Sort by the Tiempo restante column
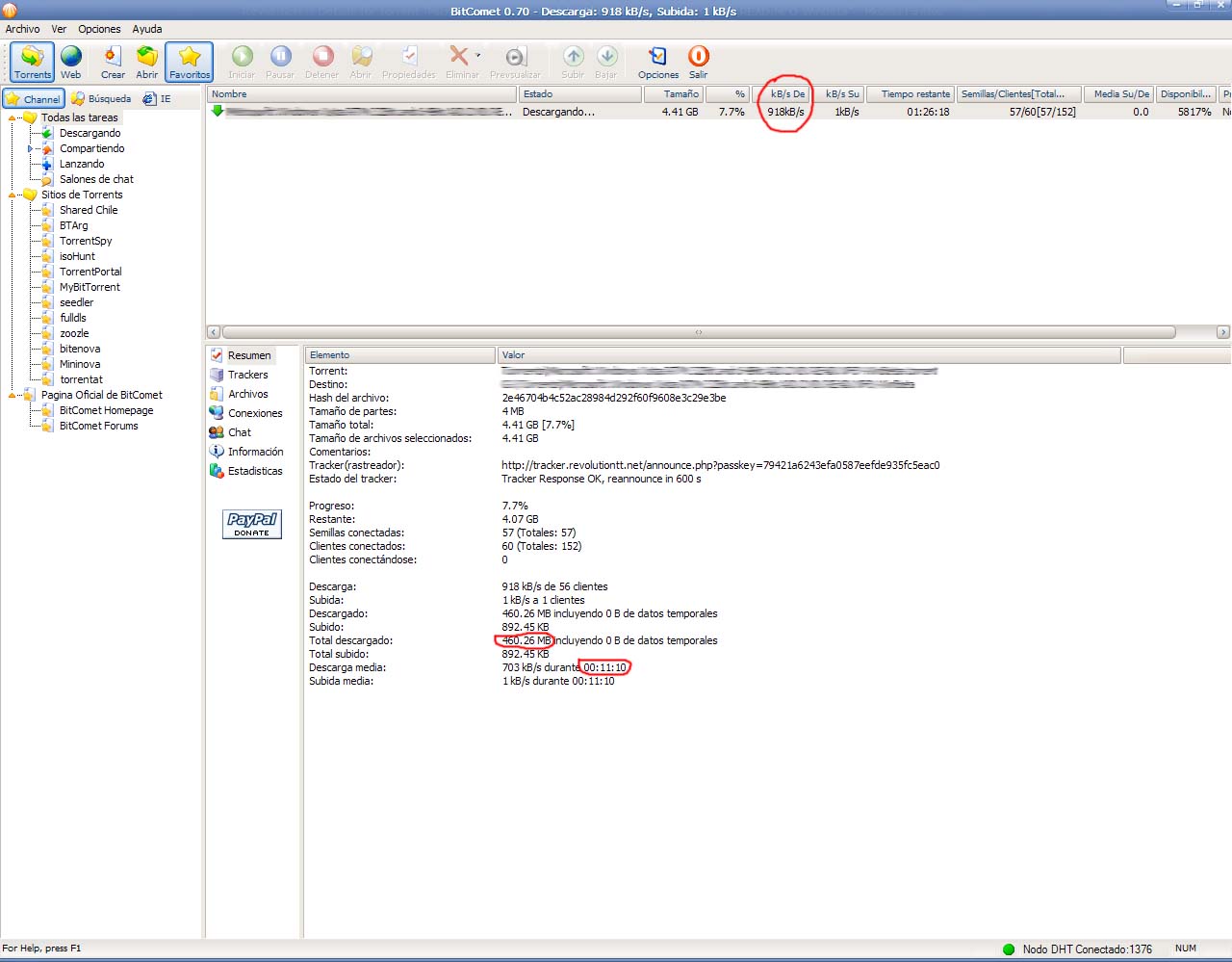The image size is (1232, 962). click(911, 94)
